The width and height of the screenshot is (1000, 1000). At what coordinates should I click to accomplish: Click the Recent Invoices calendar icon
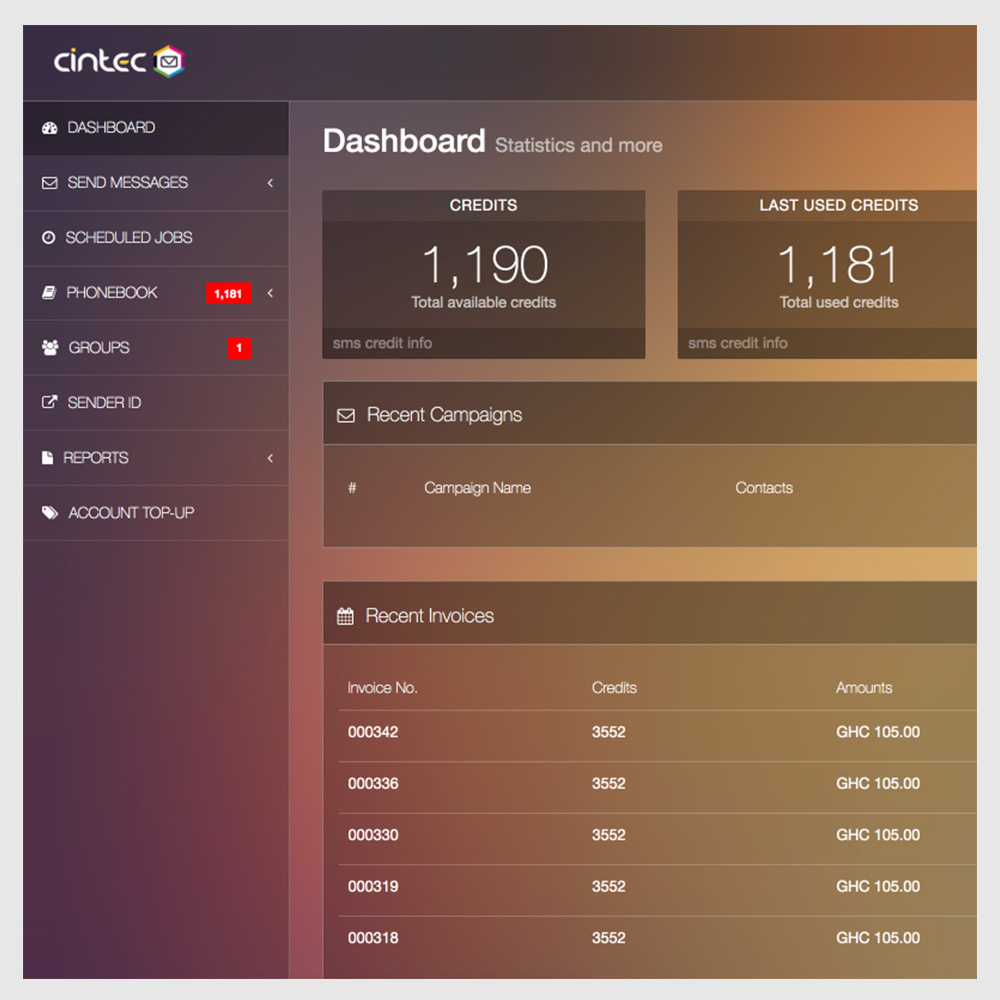coord(345,617)
